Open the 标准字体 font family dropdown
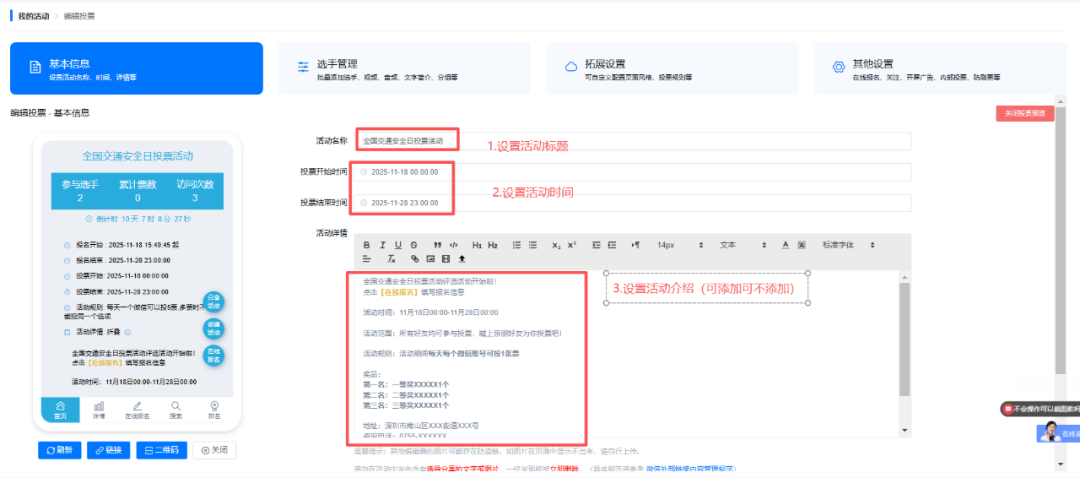Screen dimensions: 1080x478 849,245
